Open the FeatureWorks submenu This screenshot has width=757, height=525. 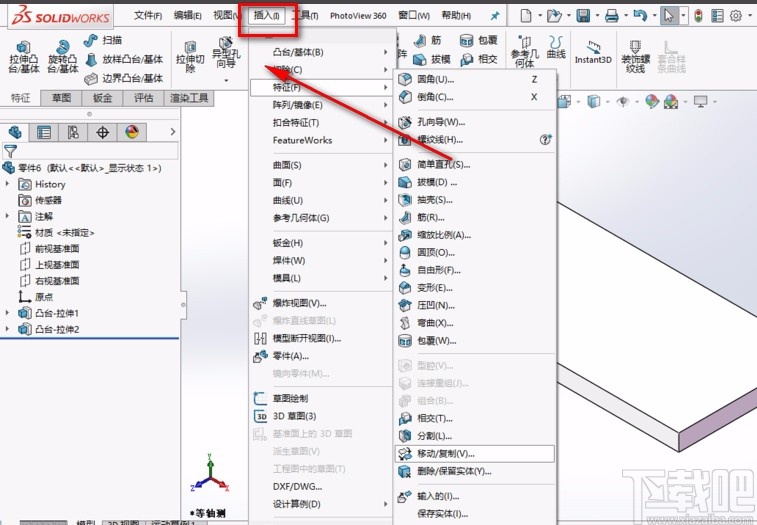point(321,140)
